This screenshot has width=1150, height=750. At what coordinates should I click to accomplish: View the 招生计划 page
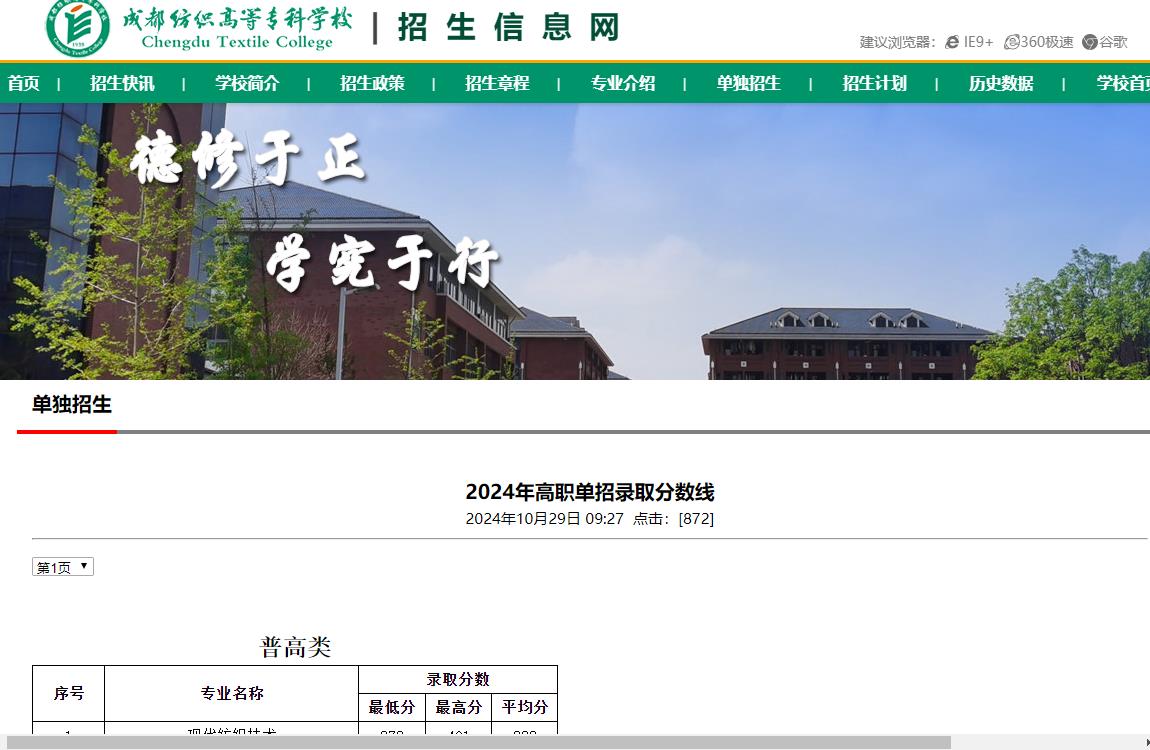tap(874, 83)
